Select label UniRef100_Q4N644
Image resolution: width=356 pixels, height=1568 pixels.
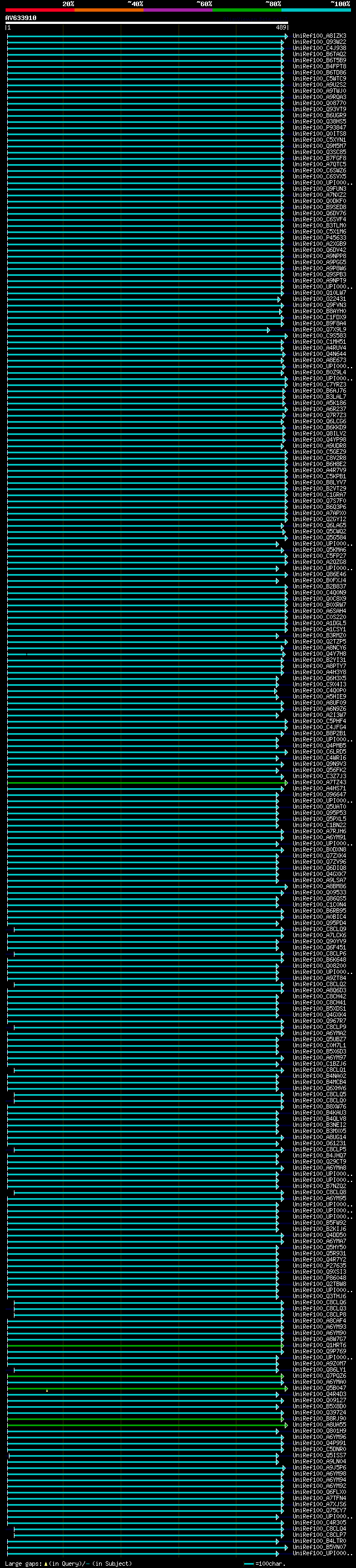click(x=319, y=354)
